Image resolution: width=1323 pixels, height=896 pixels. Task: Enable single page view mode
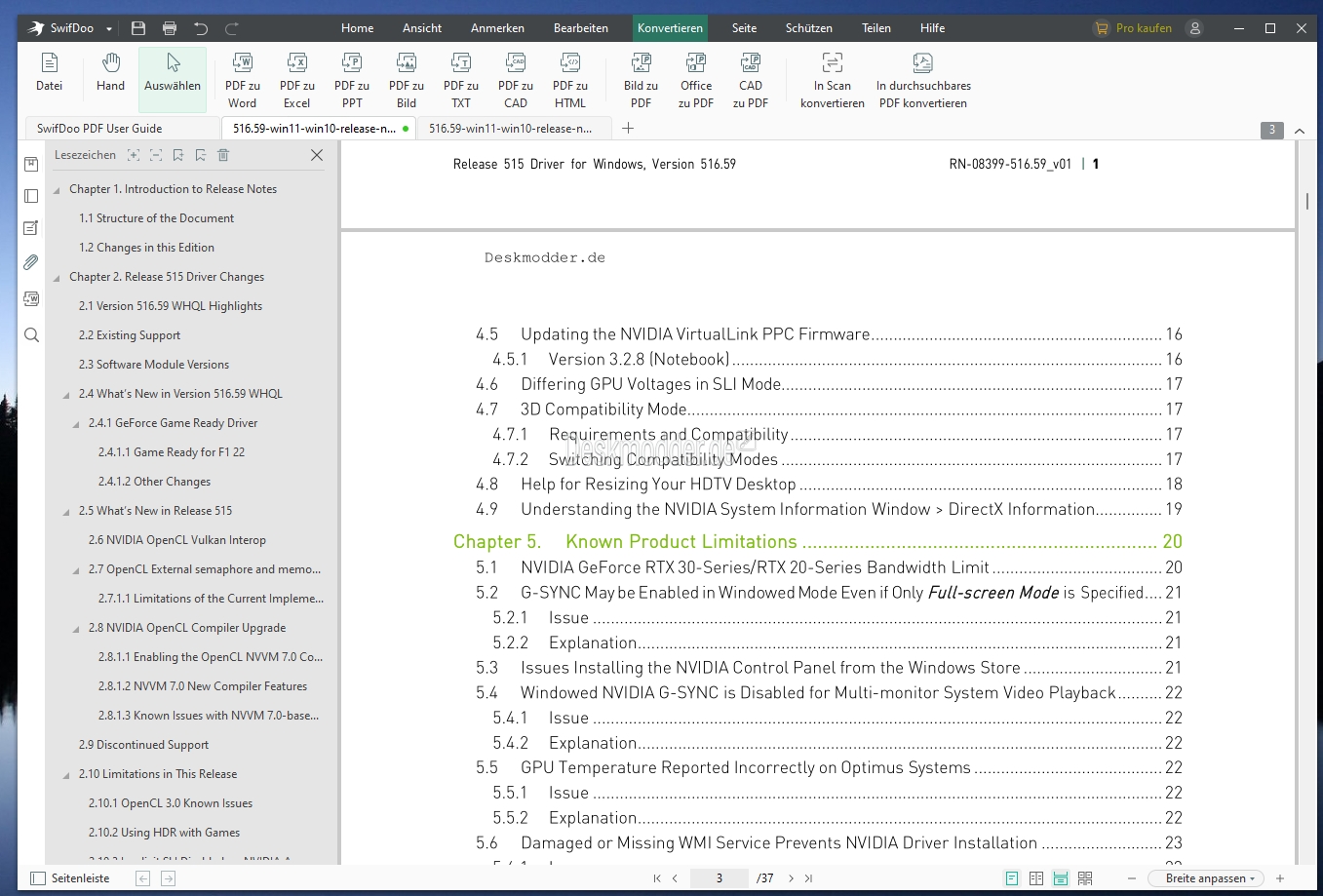coord(1012,878)
